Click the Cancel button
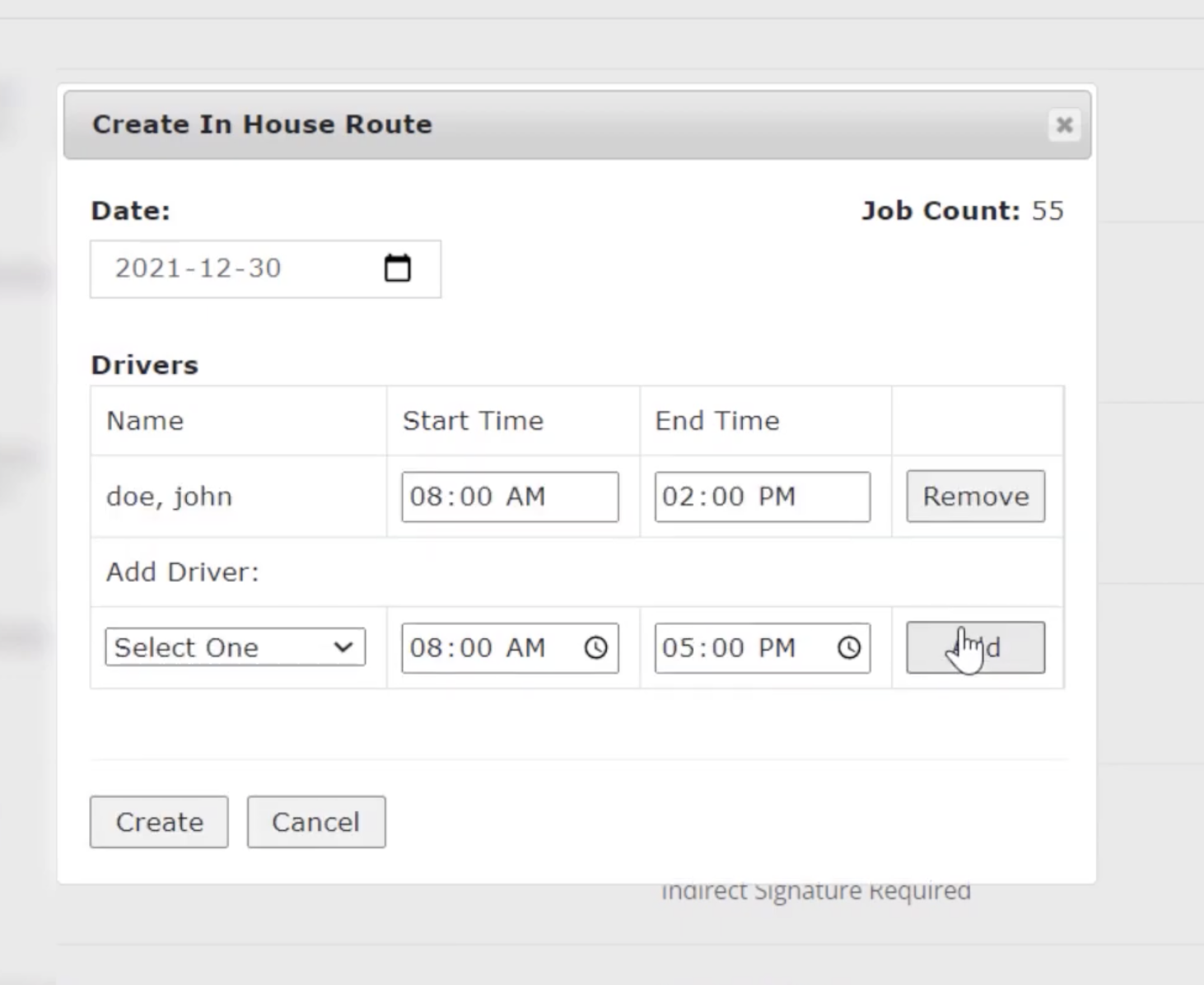This screenshot has height=985, width=1204. pyautogui.click(x=315, y=821)
